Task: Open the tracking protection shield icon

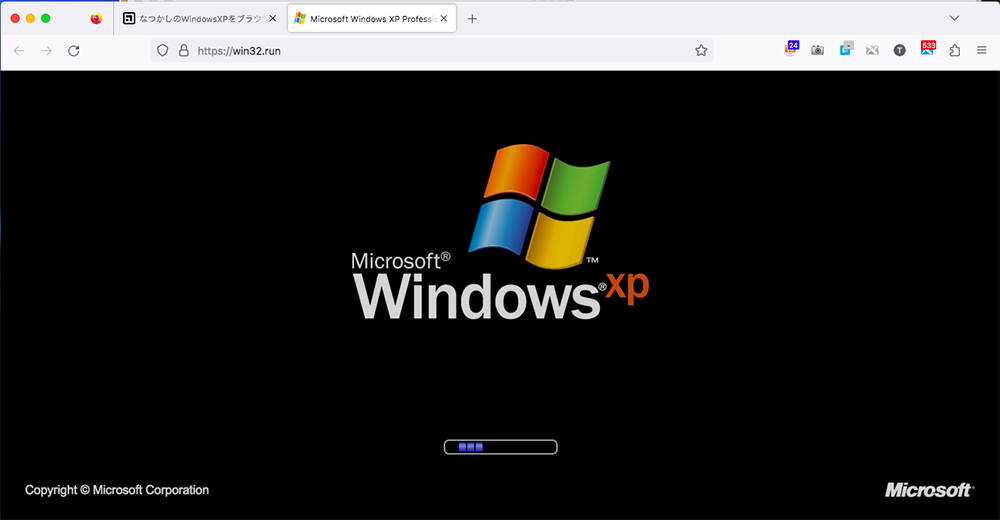Action: click(x=163, y=50)
